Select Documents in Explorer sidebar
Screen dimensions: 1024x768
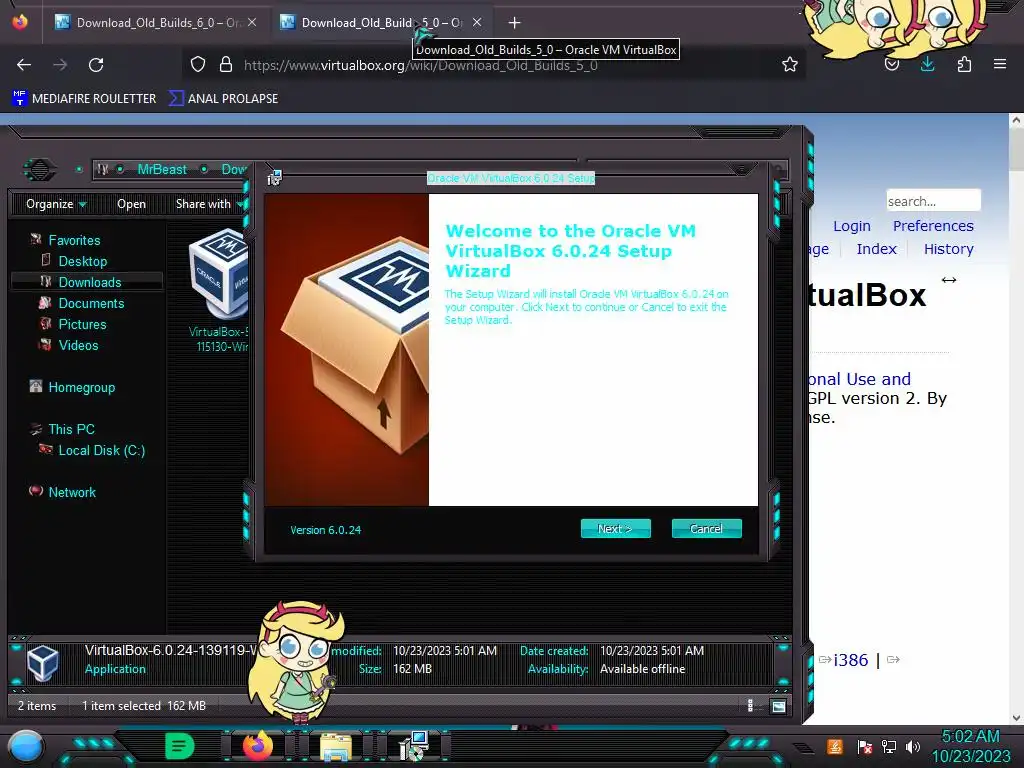[x=91, y=303]
